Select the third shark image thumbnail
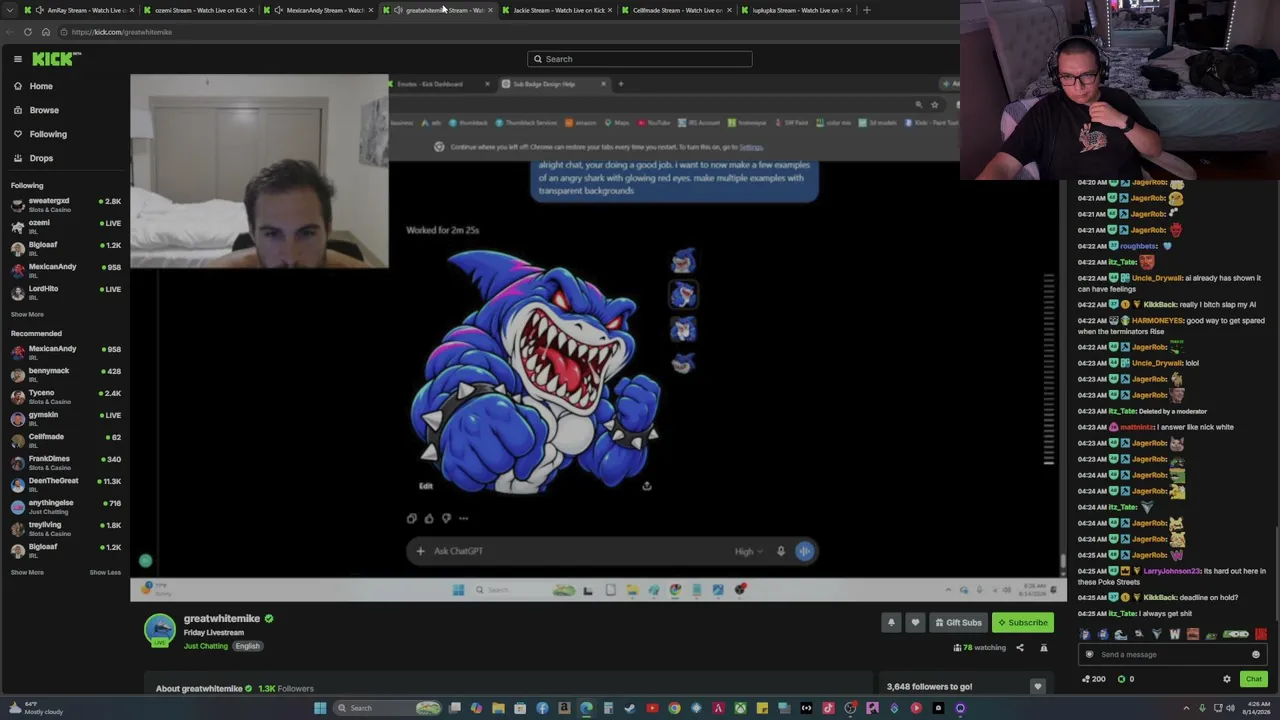 (x=683, y=329)
